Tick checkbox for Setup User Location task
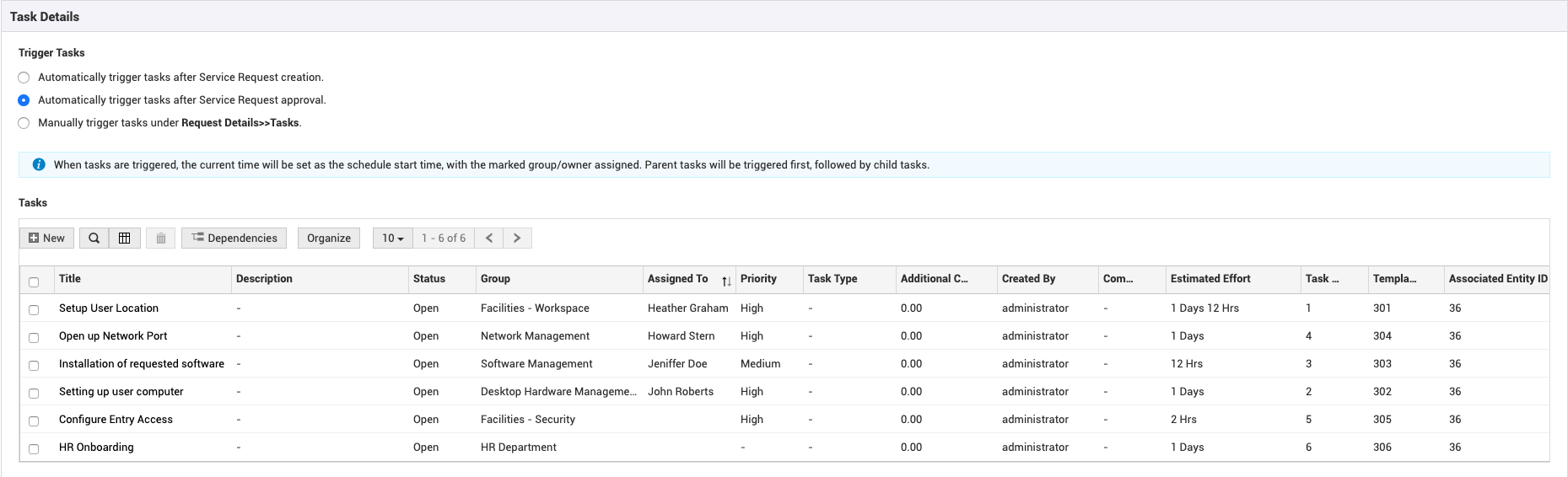 [x=34, y=310]
